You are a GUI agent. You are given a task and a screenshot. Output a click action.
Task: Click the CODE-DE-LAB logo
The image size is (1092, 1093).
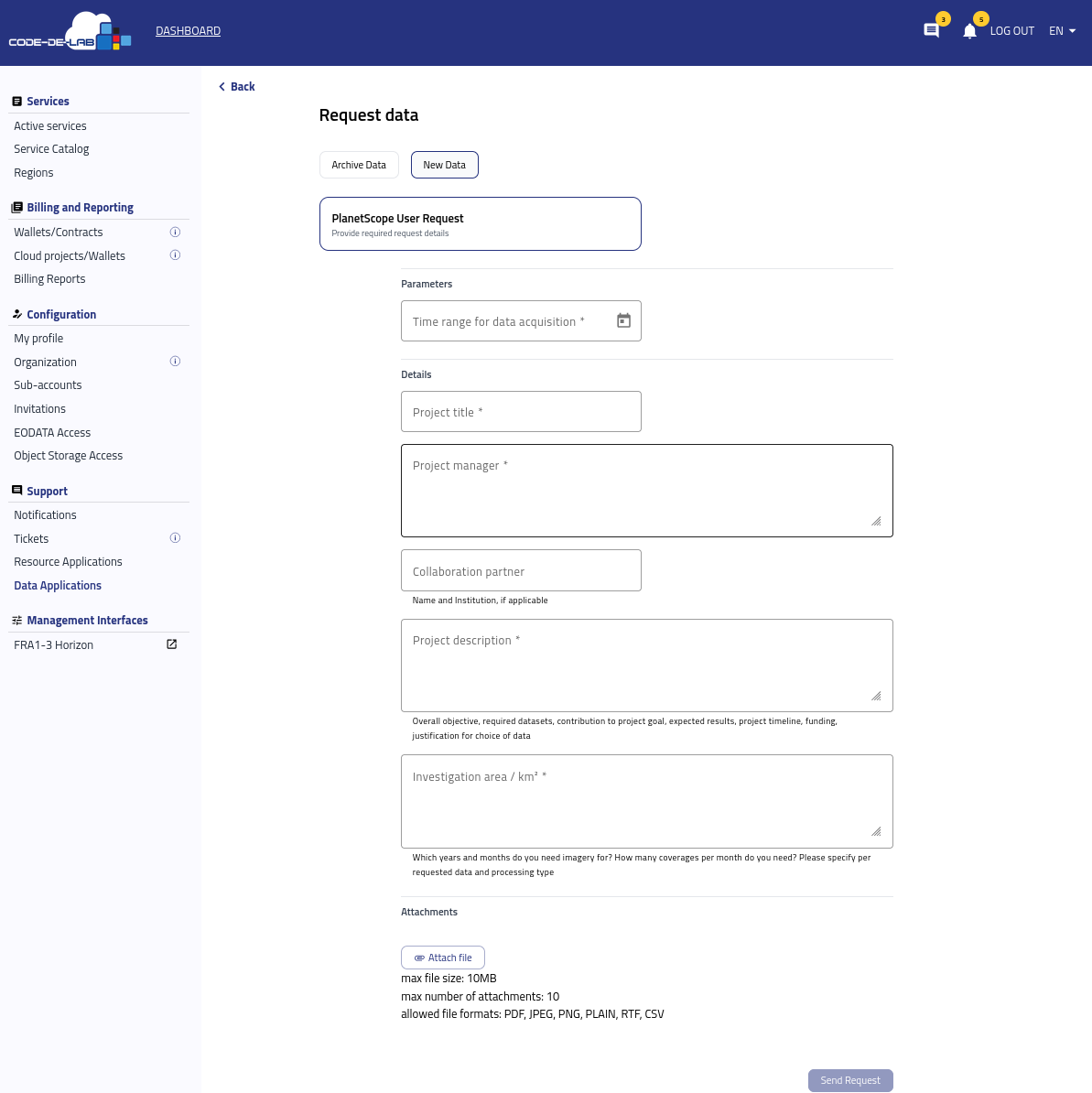(70, 31)
